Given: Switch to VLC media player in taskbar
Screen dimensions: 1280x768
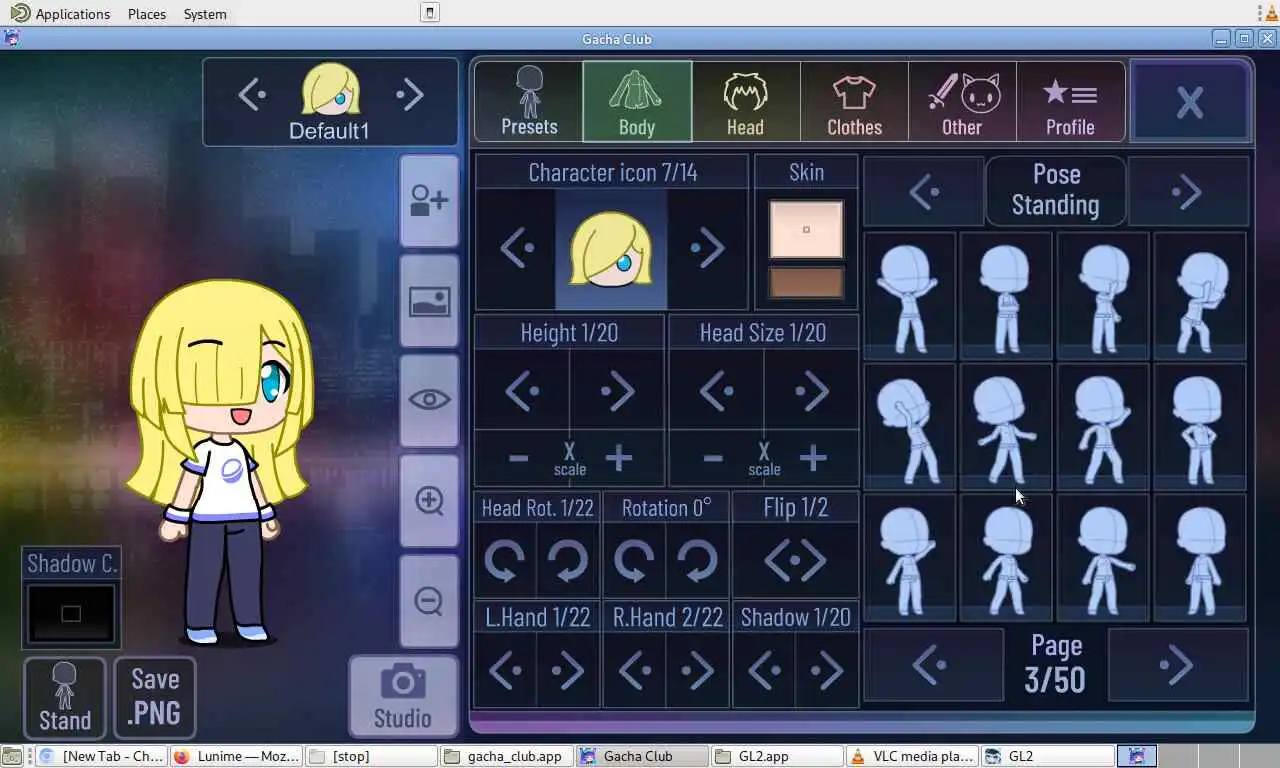Looking at the screenshot, I should pos(911,756).
